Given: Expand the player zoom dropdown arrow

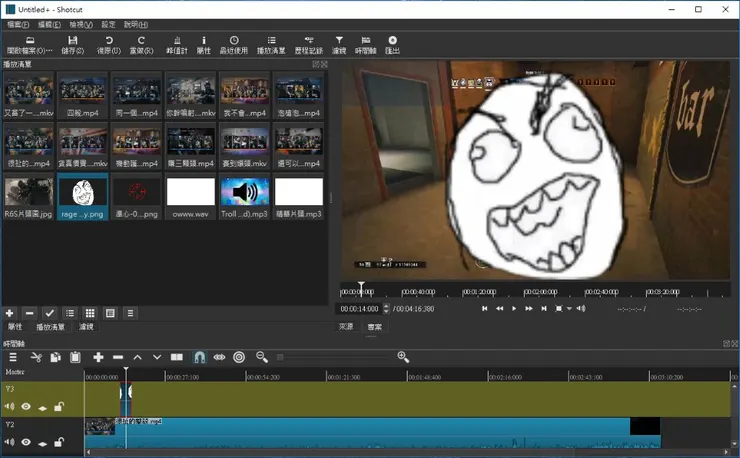Looking at the screenshot, I should point(570,309).
